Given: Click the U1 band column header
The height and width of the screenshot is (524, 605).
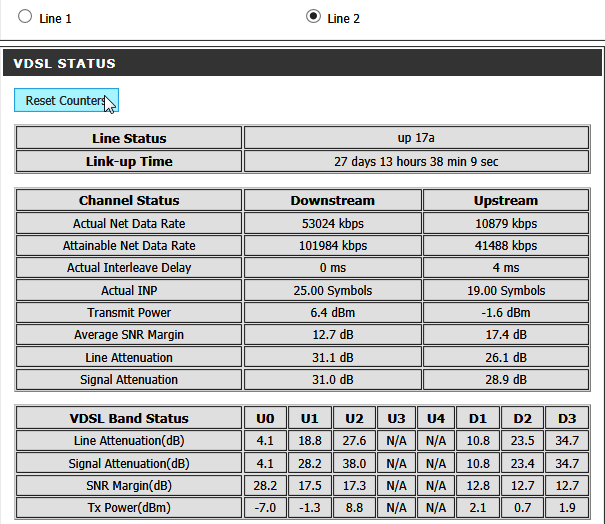Looking at the screenshot, I should (309, 418).
